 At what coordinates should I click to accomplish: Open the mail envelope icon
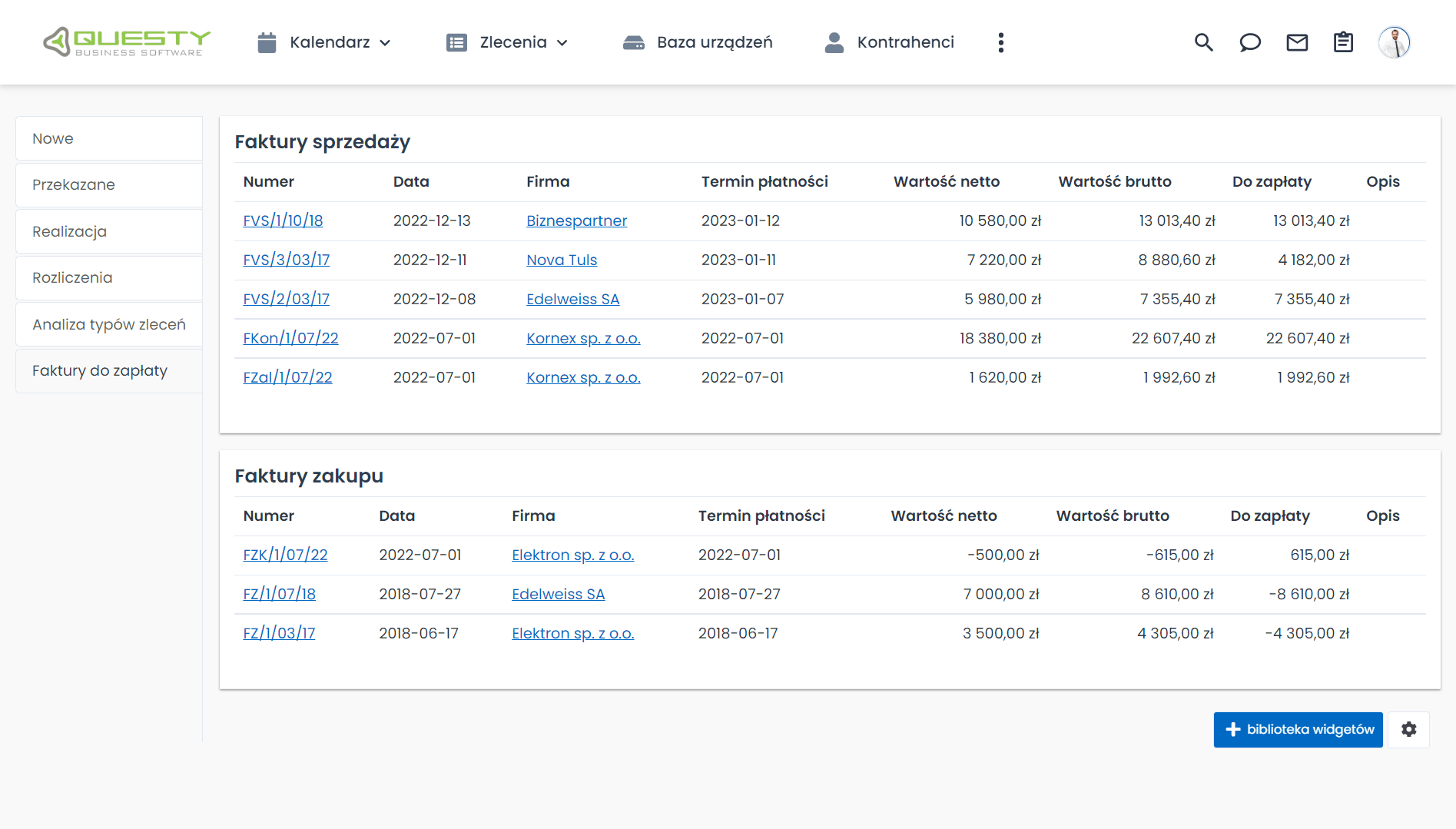click(1297, 42)
